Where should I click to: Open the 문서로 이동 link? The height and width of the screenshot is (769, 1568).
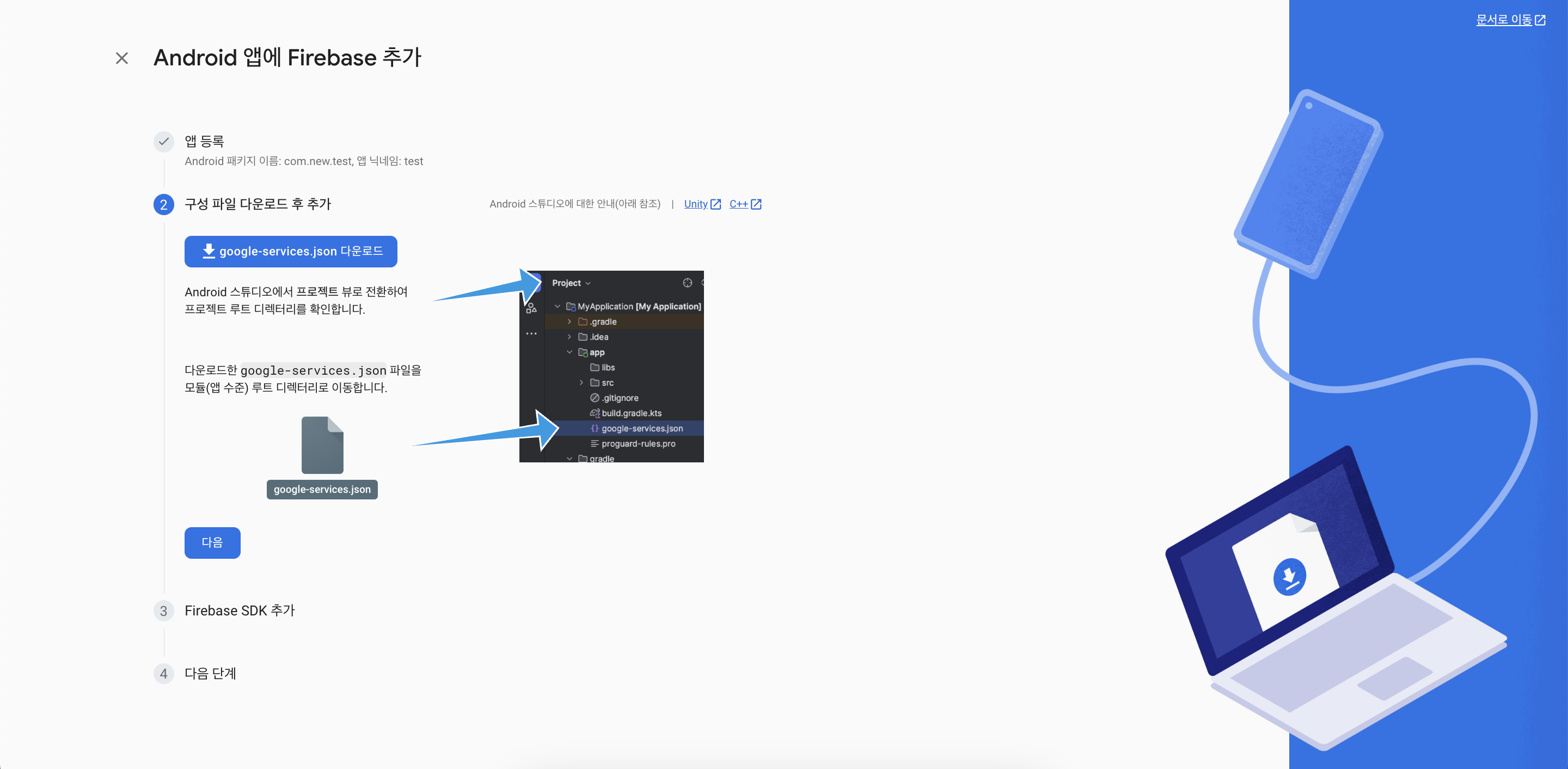pyautogui.click(x=1503, y=20)
